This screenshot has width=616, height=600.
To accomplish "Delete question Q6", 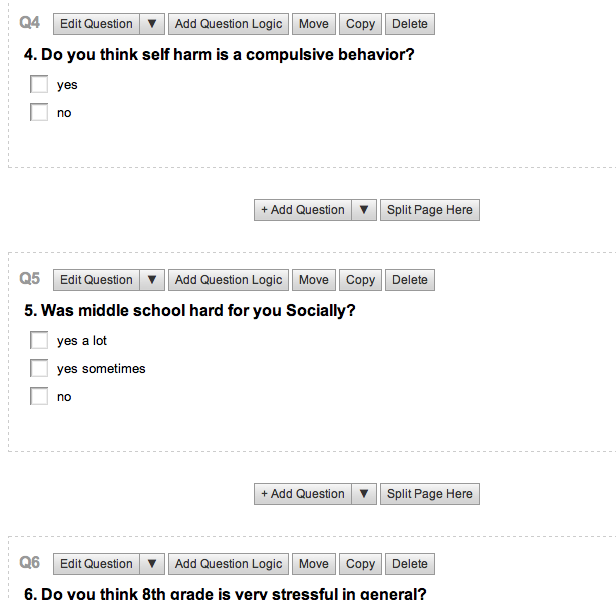I will 409,564.
